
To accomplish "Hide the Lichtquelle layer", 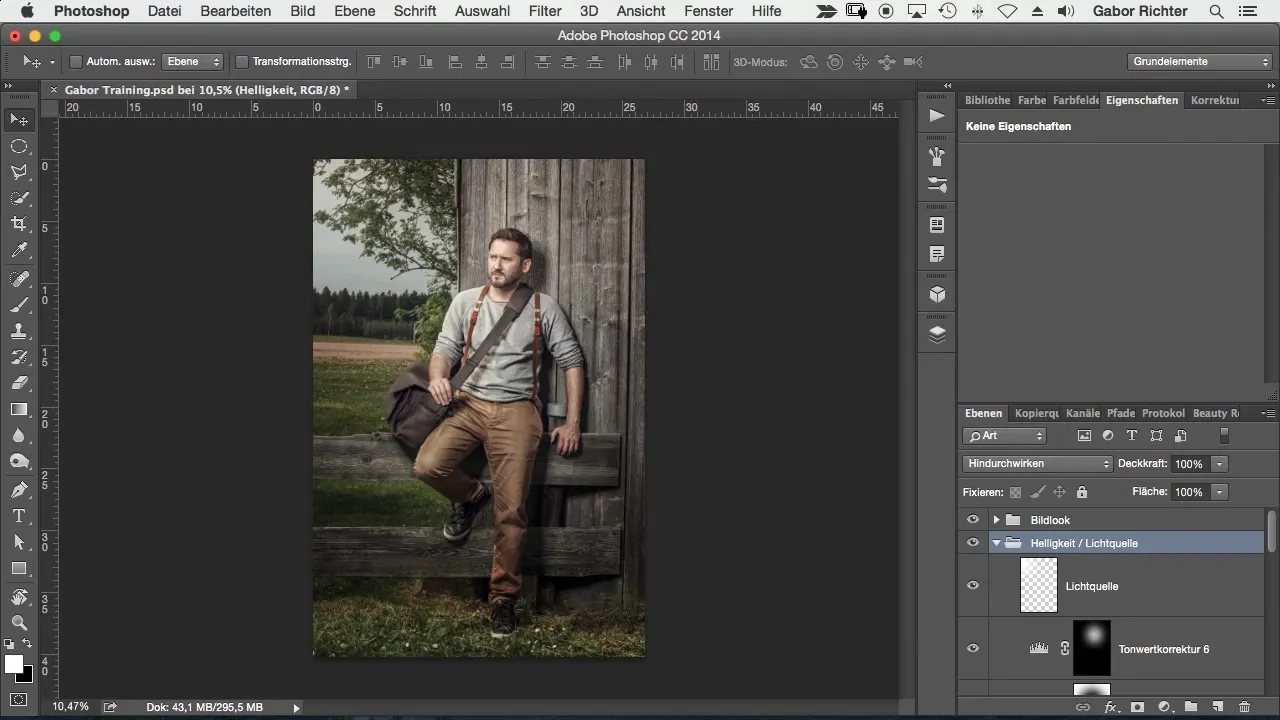I will (x=972, y=586).
